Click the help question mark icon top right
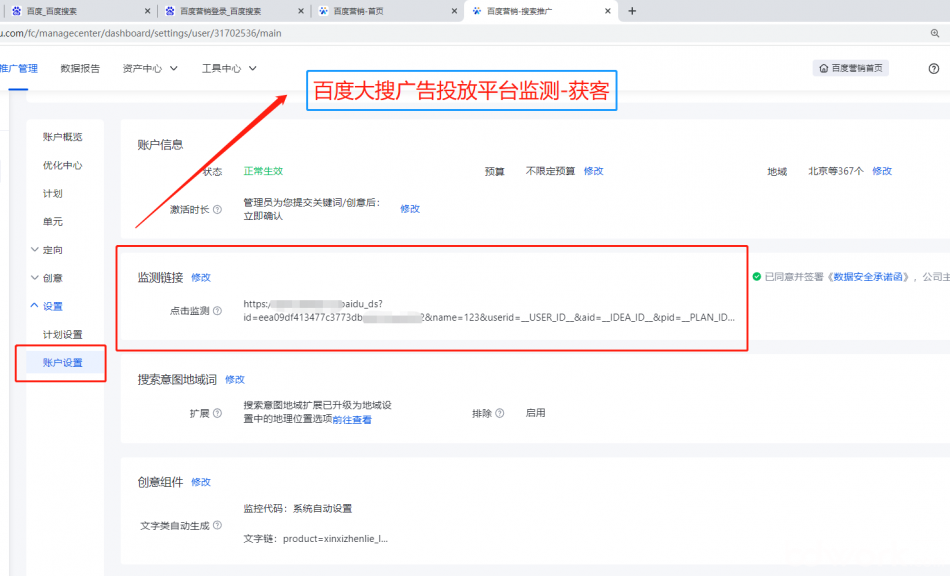Screen dimensions: 950x576 pos(934,68)
